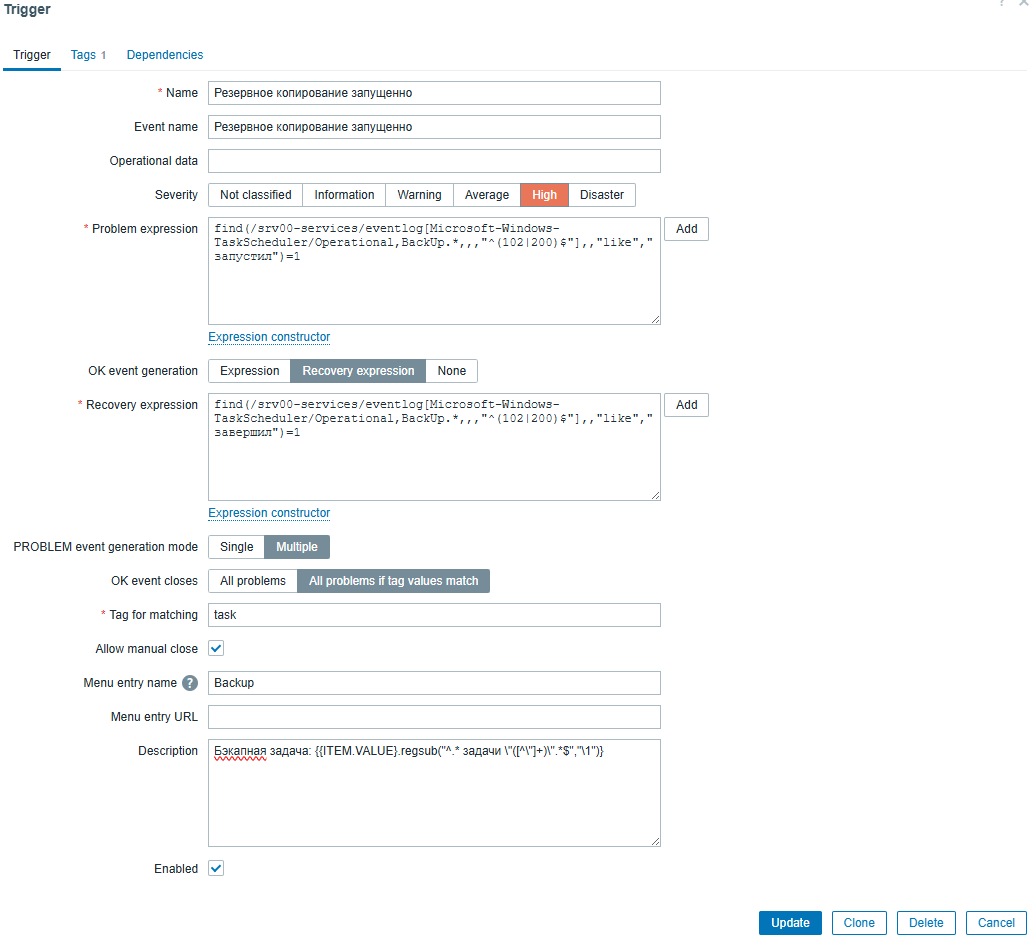This screenshot has width=1034, height=941.
Task: Focus the Menu entry URL field
Action: [x=434, y=717]
